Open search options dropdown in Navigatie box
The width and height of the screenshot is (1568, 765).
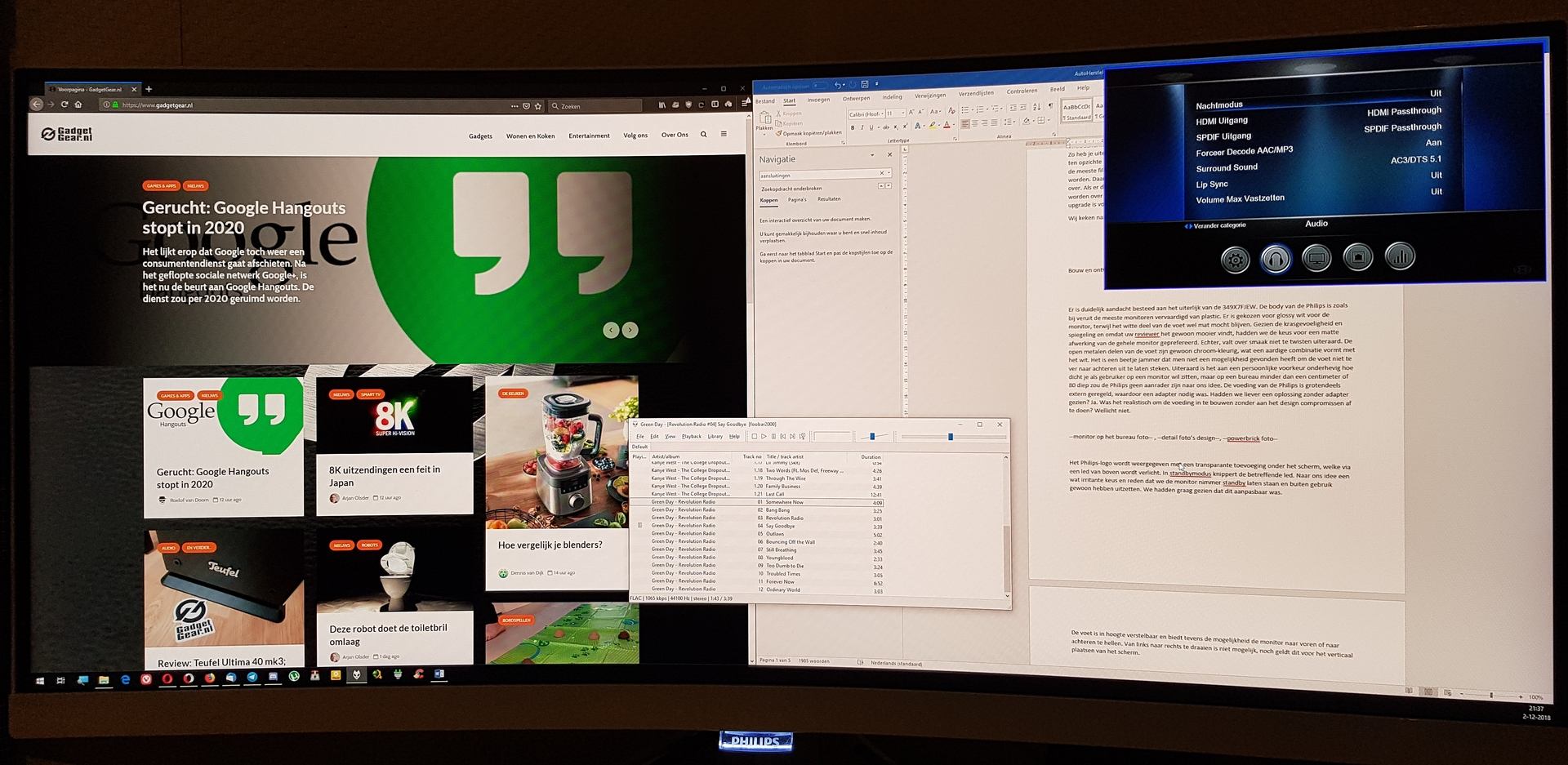coord(889,173)
